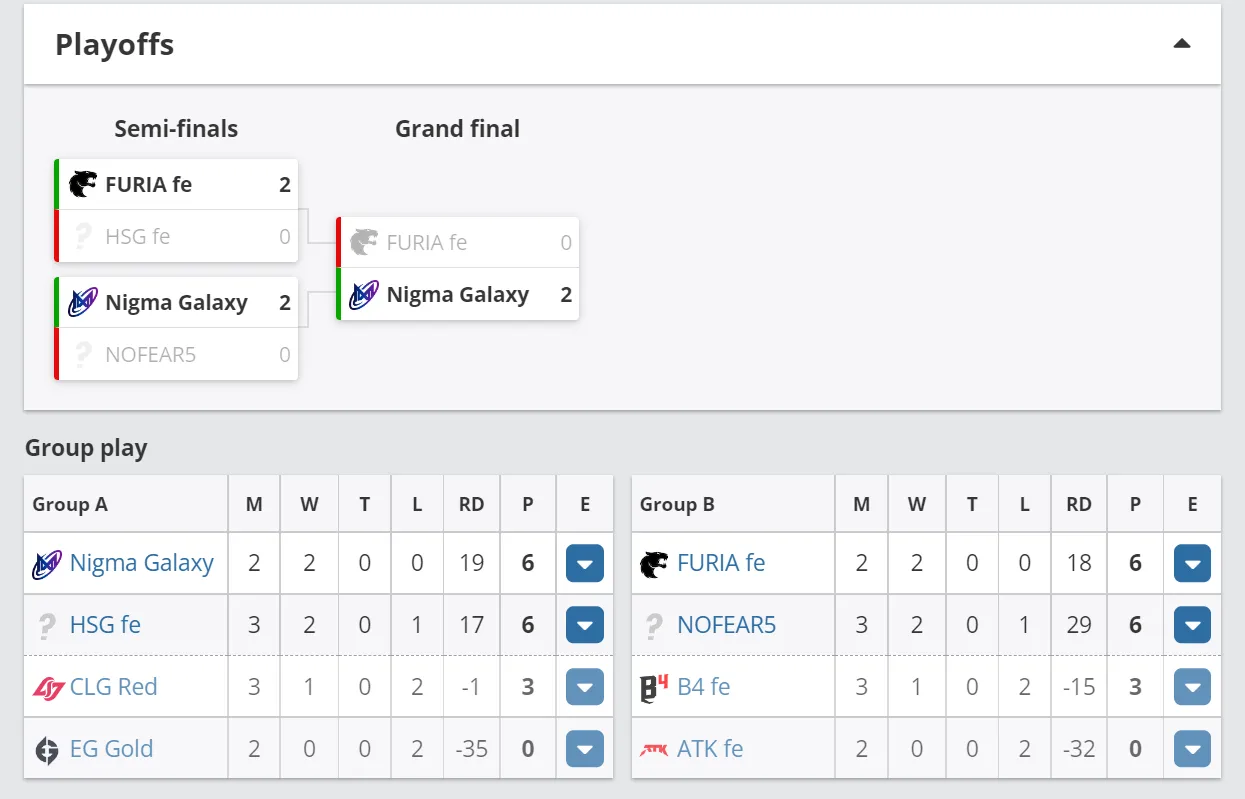Click Nigma Galaxy score 2 in grand final
This screenshot has width=1245, height=799.
566,295
